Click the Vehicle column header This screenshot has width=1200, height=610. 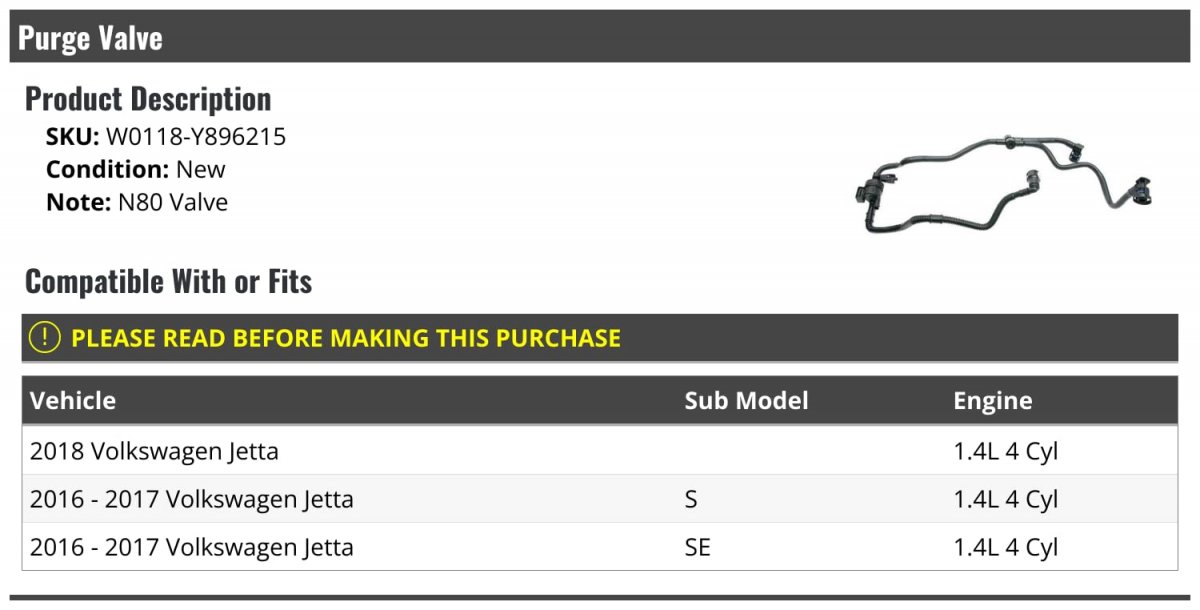[73, 401]
